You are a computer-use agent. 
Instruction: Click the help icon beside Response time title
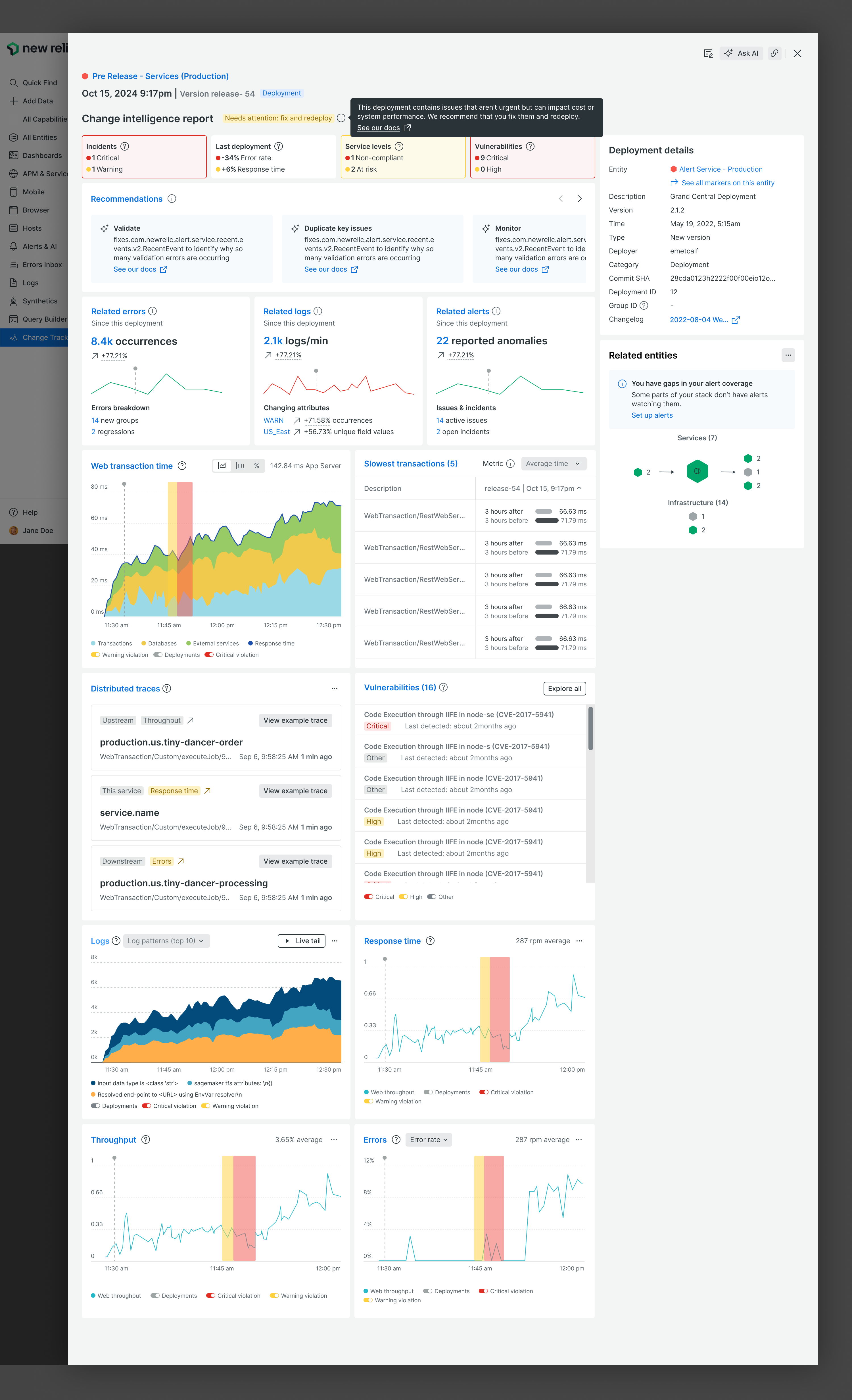[x=430, y=941]
